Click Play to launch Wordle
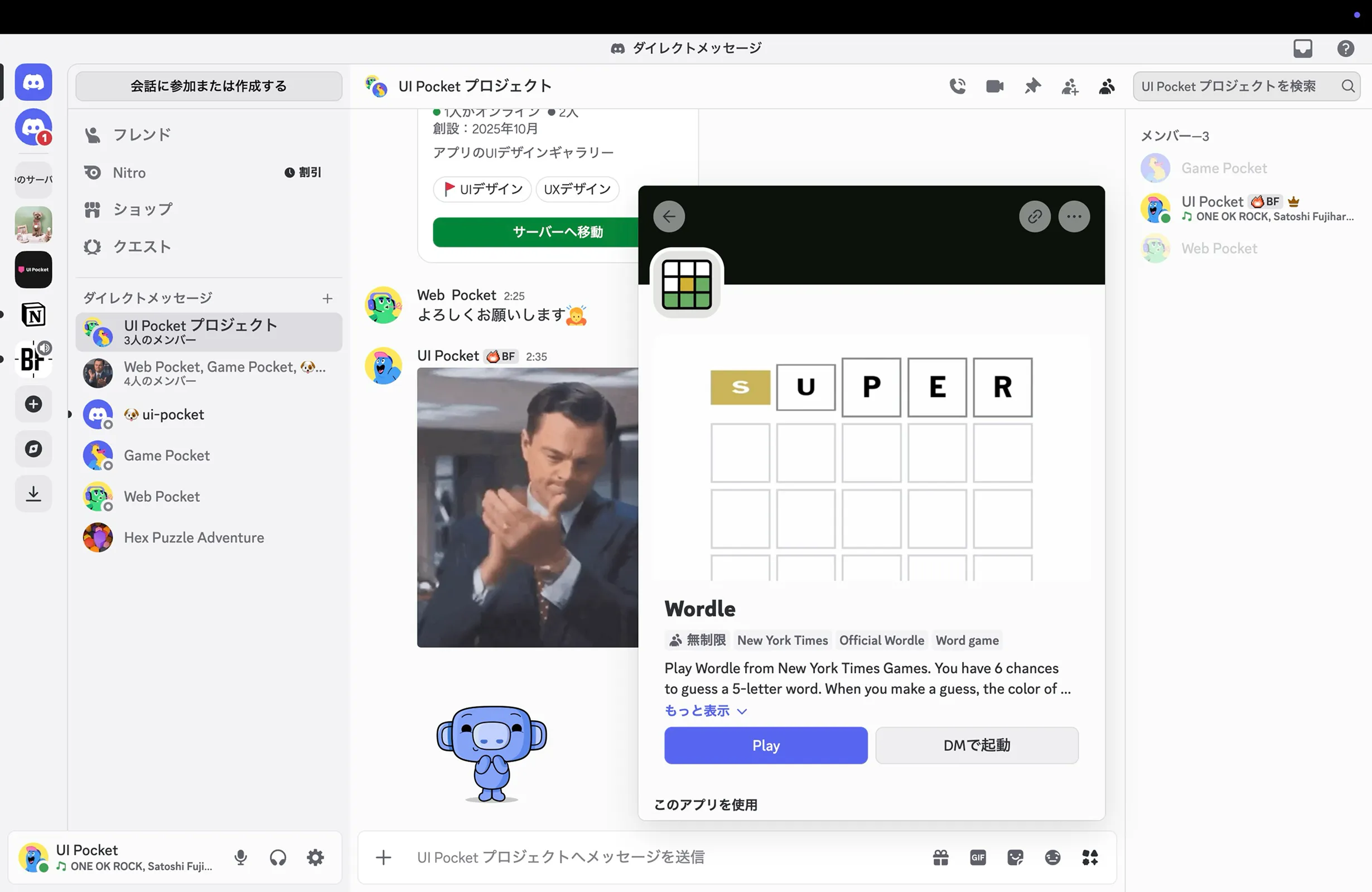The height and width of the screenshot is (892, 1372). [x=765, y=745]
